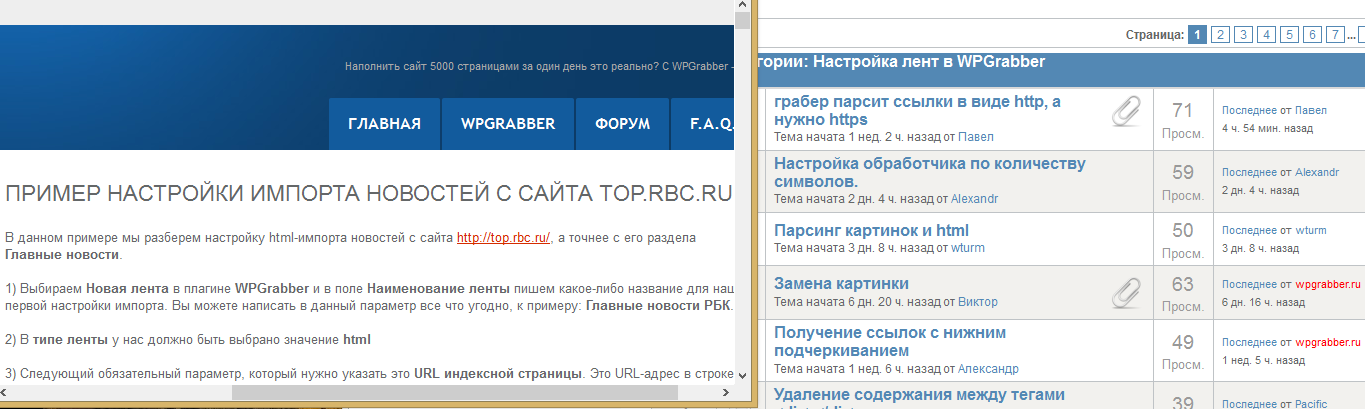Open topic 'Настройка обработчика по количеству символов'
Screen dimensions: 1365x409
coord(929,172)
